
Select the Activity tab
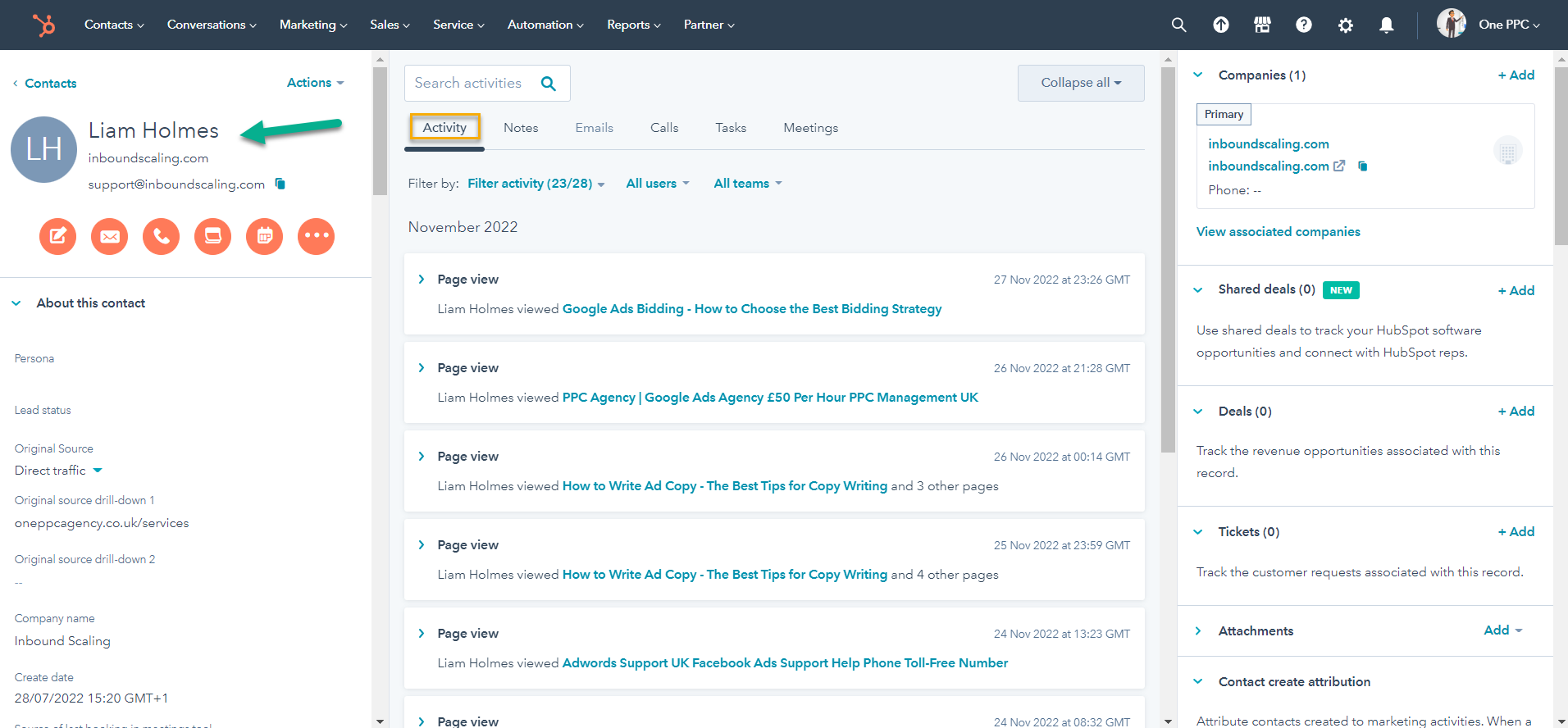[x=444, y=128]
